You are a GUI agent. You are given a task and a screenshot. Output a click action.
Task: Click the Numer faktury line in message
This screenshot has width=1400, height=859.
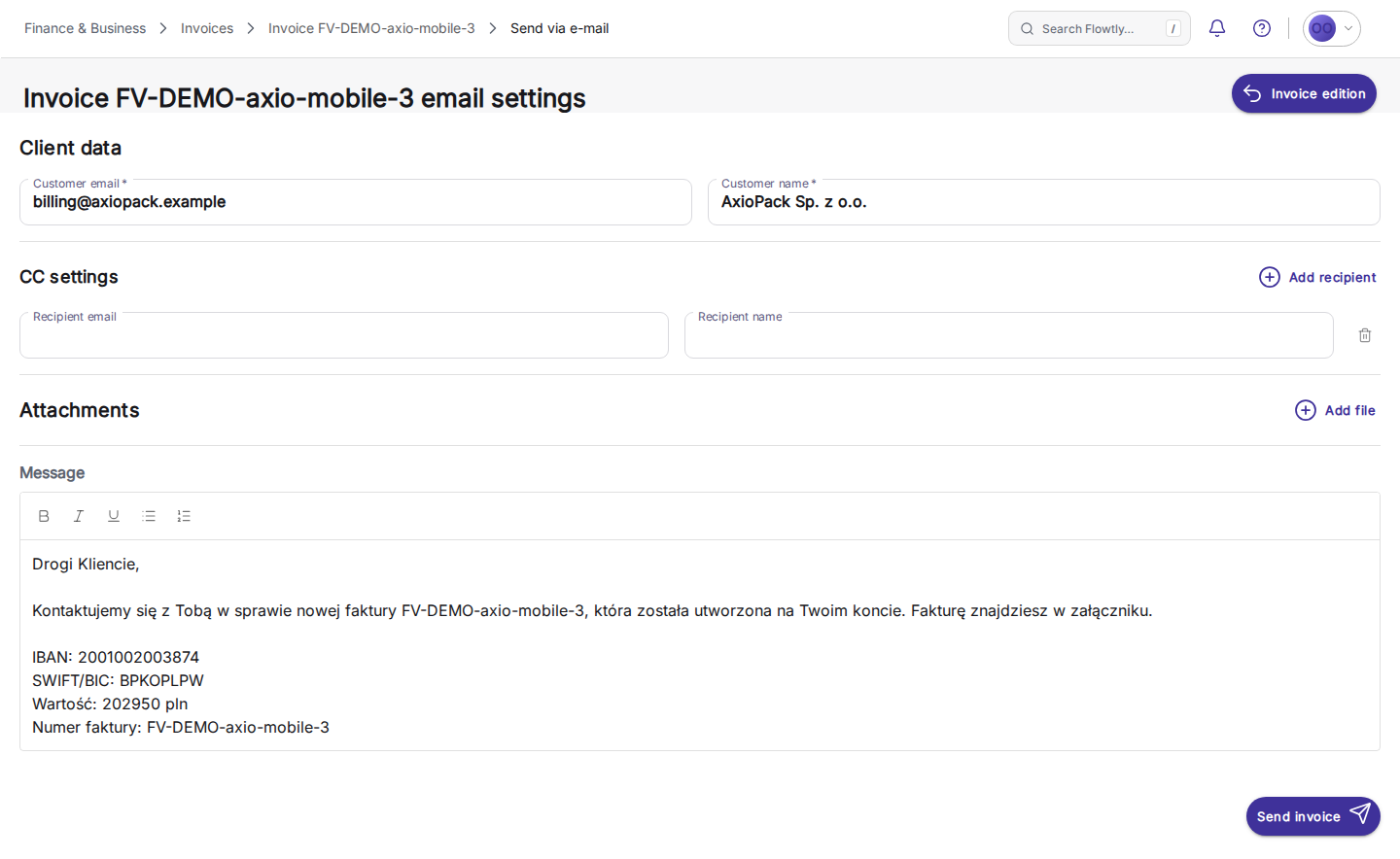[181, 727]
